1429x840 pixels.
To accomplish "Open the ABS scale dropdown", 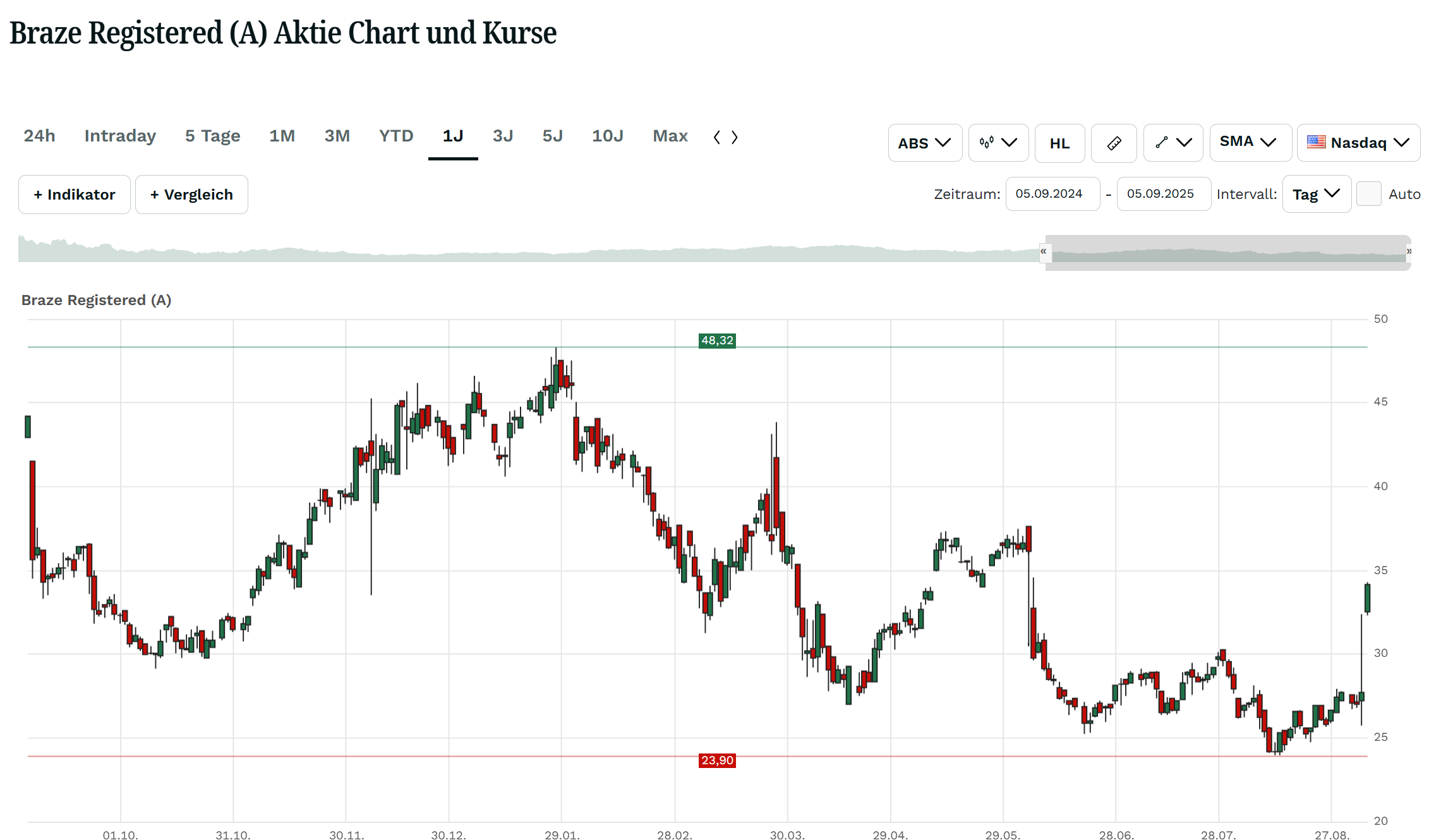I will (x=925, y=143).
